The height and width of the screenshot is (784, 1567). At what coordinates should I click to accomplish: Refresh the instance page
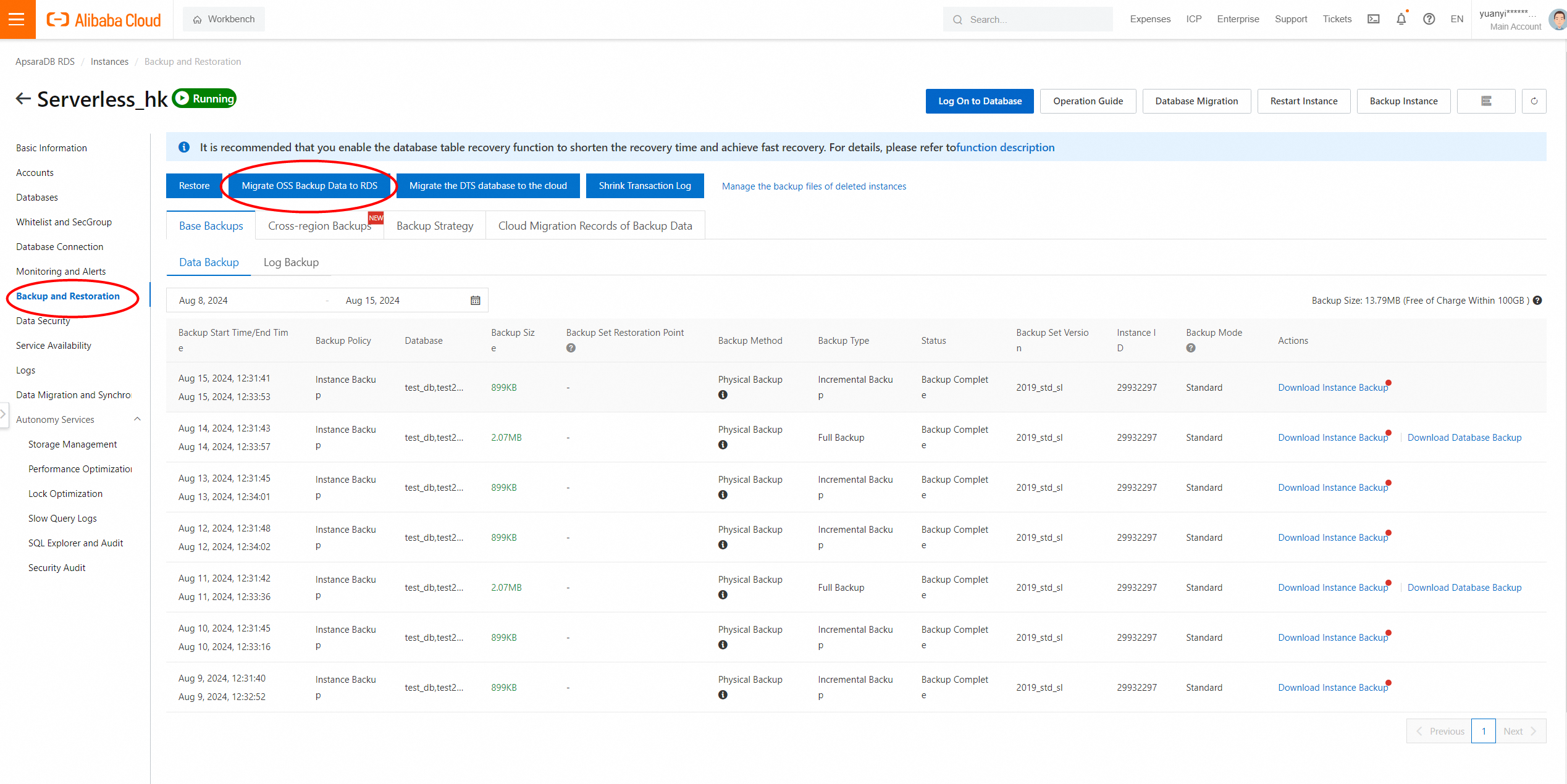(1534, 101)
